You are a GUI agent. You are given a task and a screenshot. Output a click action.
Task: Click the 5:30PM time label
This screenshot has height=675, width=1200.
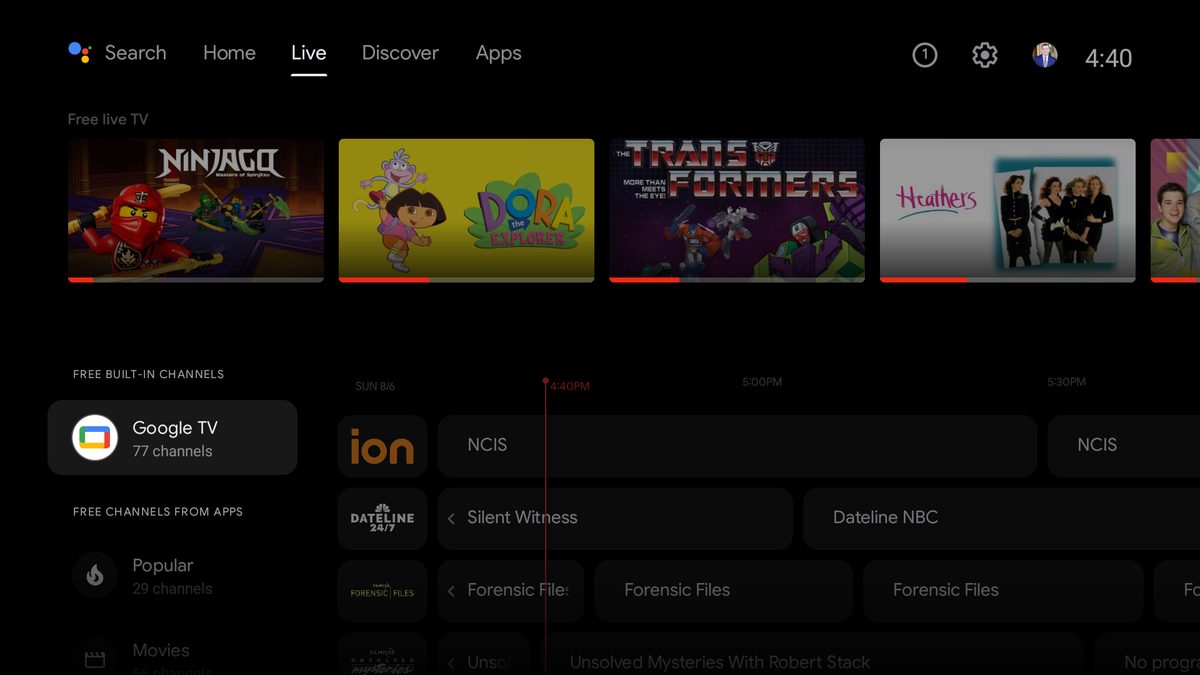pyautogui.click(x=1066, y=382)
